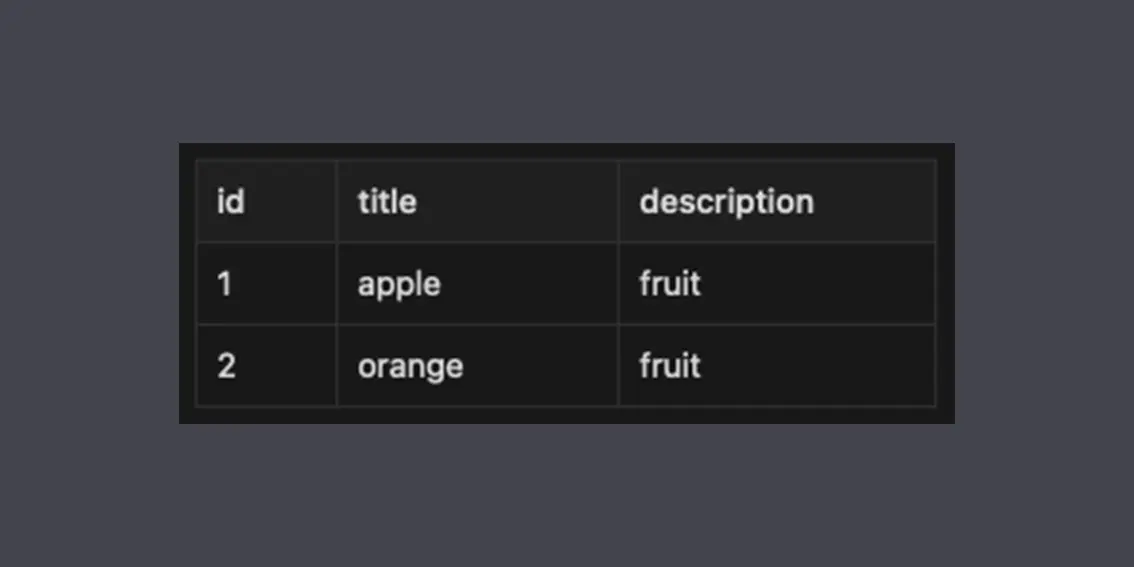Select the fruit cell in apple row
This screenshot has width=1134, height=567.
(777, 284)
